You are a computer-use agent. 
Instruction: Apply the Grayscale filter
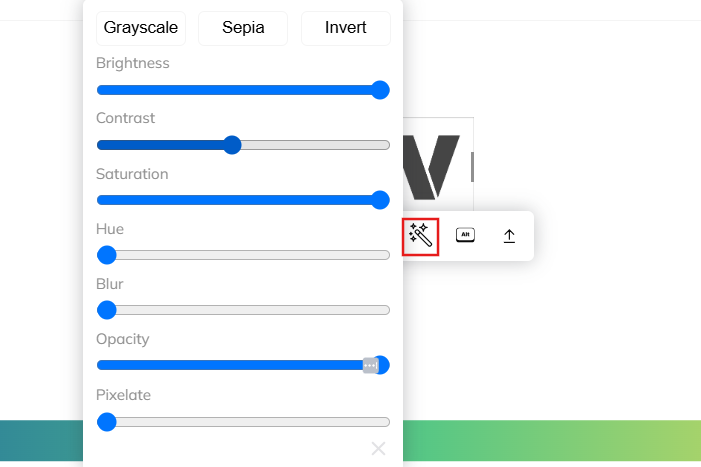click(140, 28)
